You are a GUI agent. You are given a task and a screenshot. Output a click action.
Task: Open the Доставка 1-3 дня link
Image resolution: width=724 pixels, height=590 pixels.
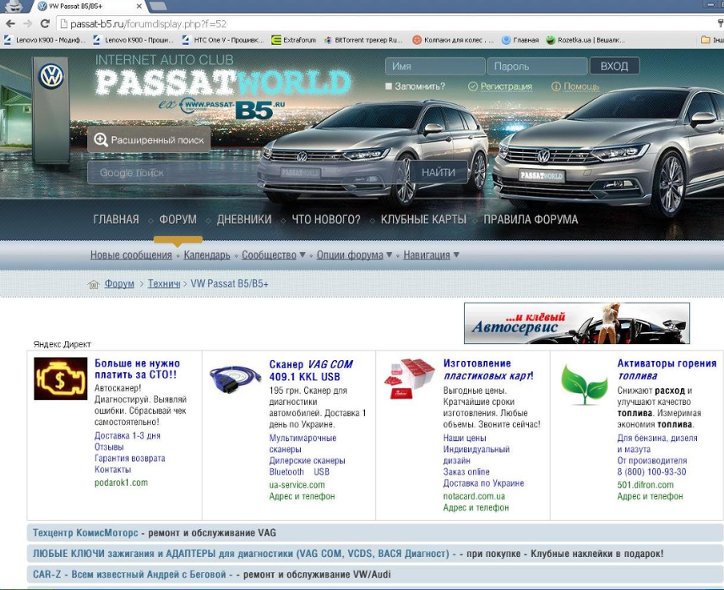click(x=127, y=435)
